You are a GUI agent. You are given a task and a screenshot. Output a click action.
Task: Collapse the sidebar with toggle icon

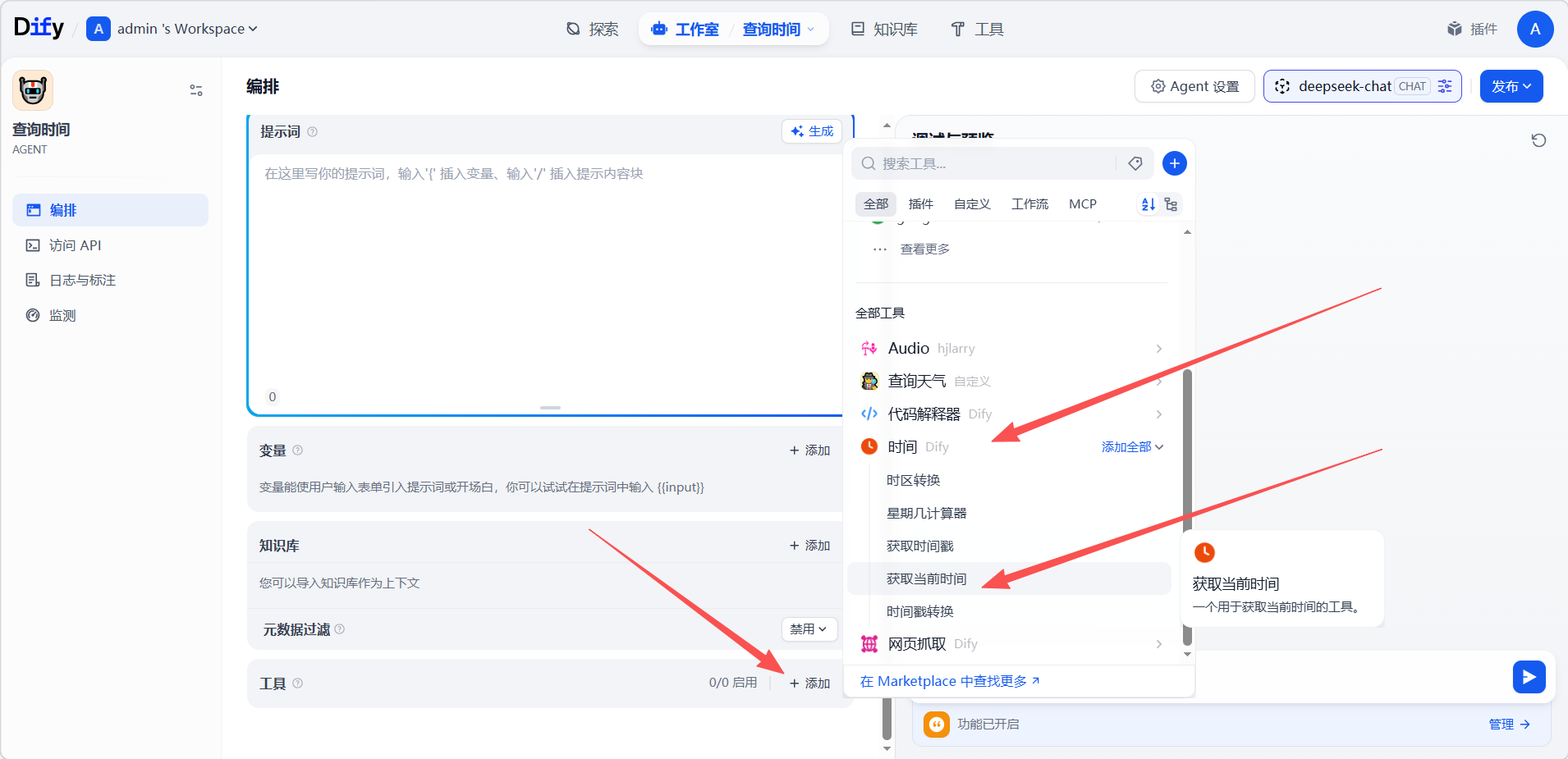[196, 90]
